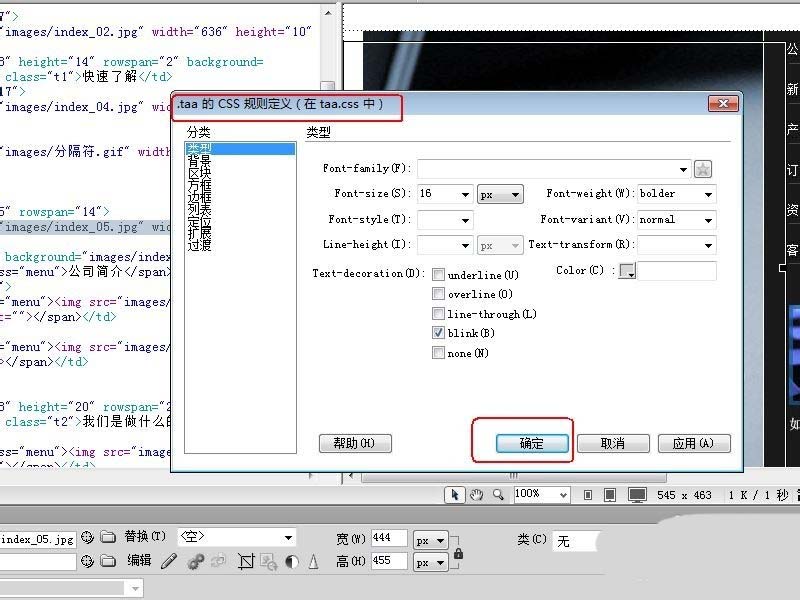Click the 帮助(H) help button
The height and width of the screenshot is (600, 800).
(x=355, y=443)
